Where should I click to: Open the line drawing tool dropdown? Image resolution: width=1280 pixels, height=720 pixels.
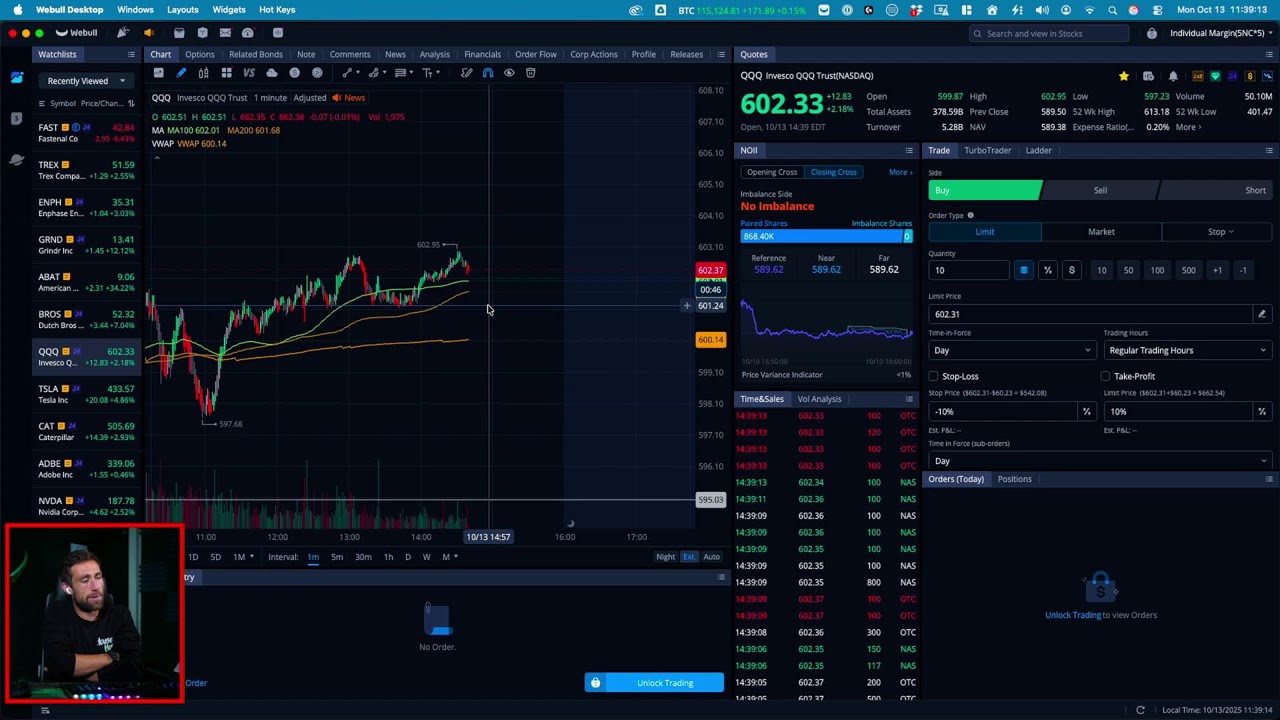[349, 73]
